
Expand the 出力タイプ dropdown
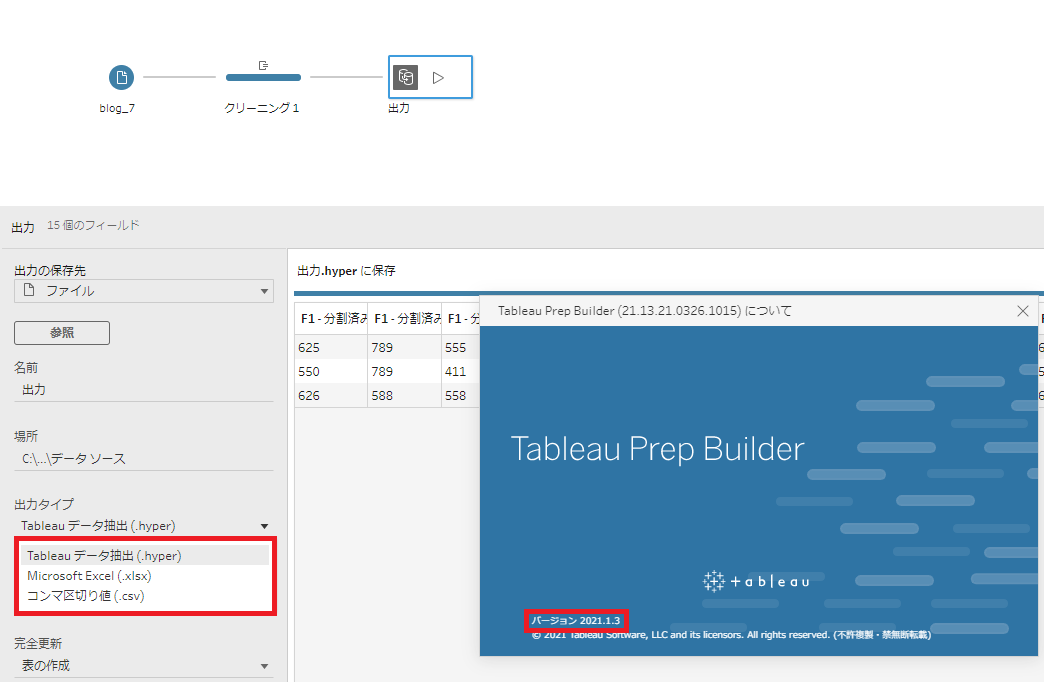tap(144, 525)
